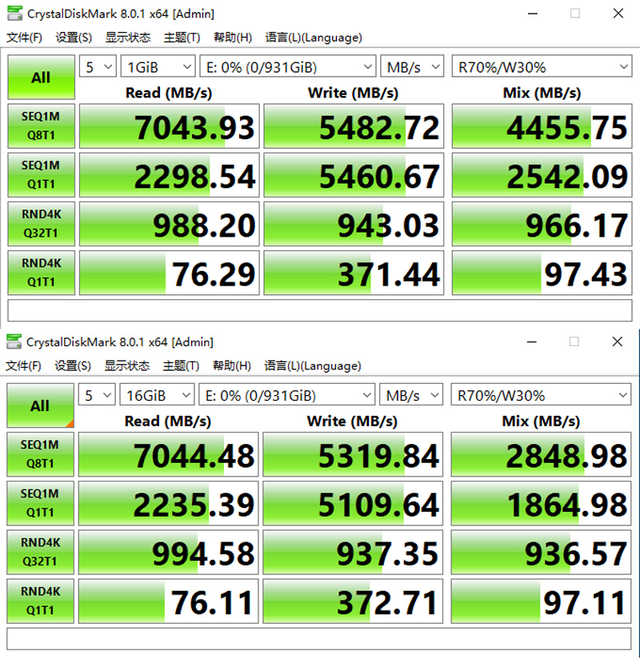Open 显示状态 menu in top window
This screenshot has width=640, height=667.
coord(128,37)
